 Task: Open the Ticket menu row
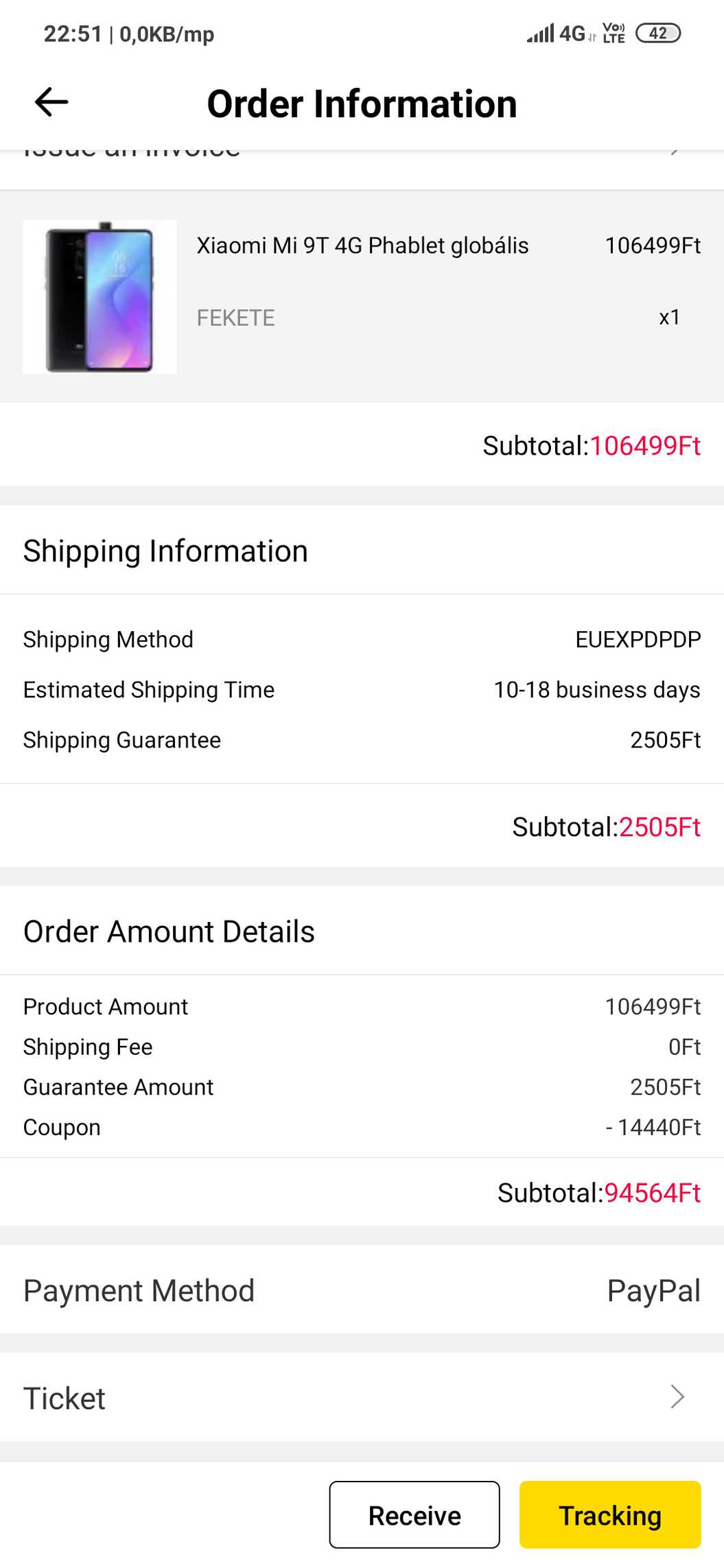point(362,1397)
